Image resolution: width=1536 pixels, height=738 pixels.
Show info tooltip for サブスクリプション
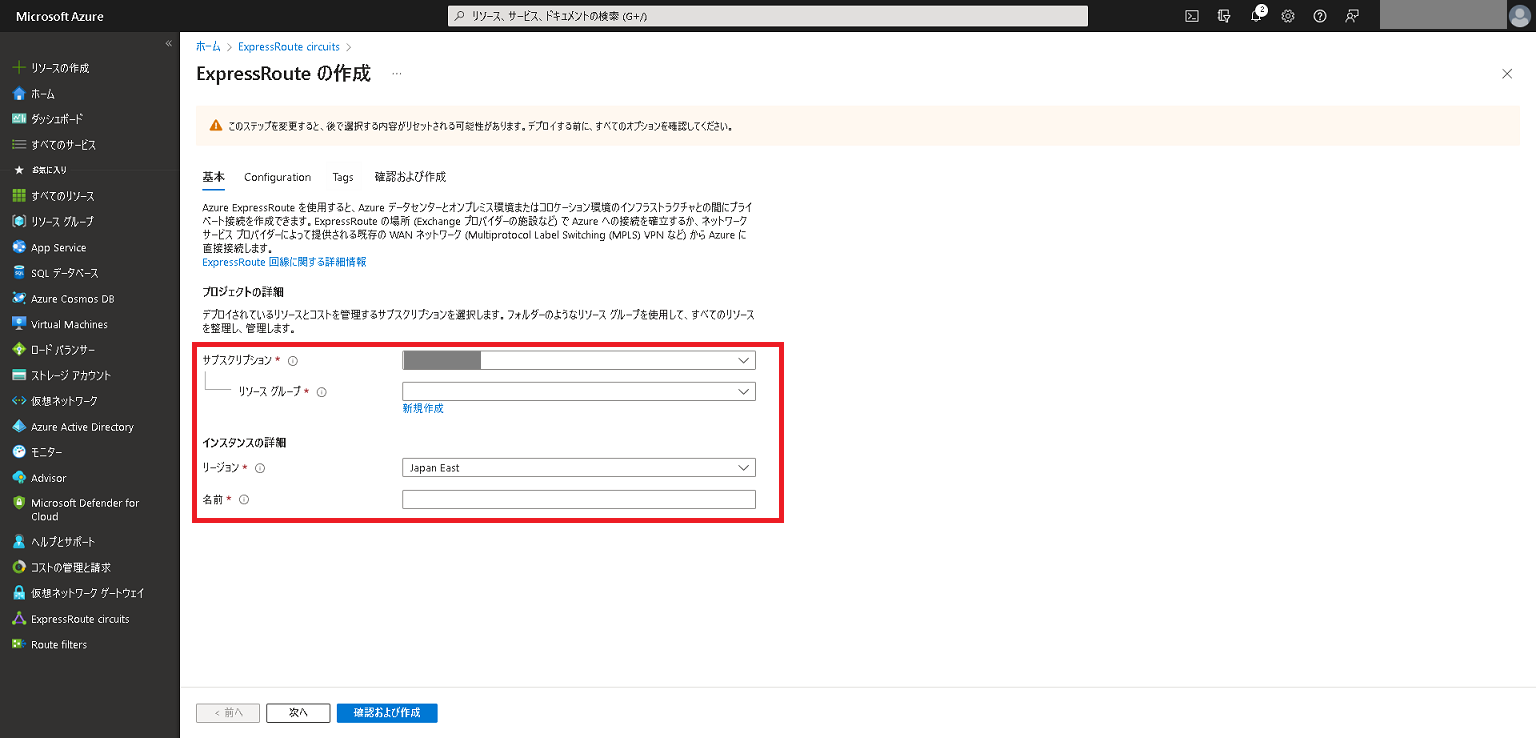coord(292,360)
